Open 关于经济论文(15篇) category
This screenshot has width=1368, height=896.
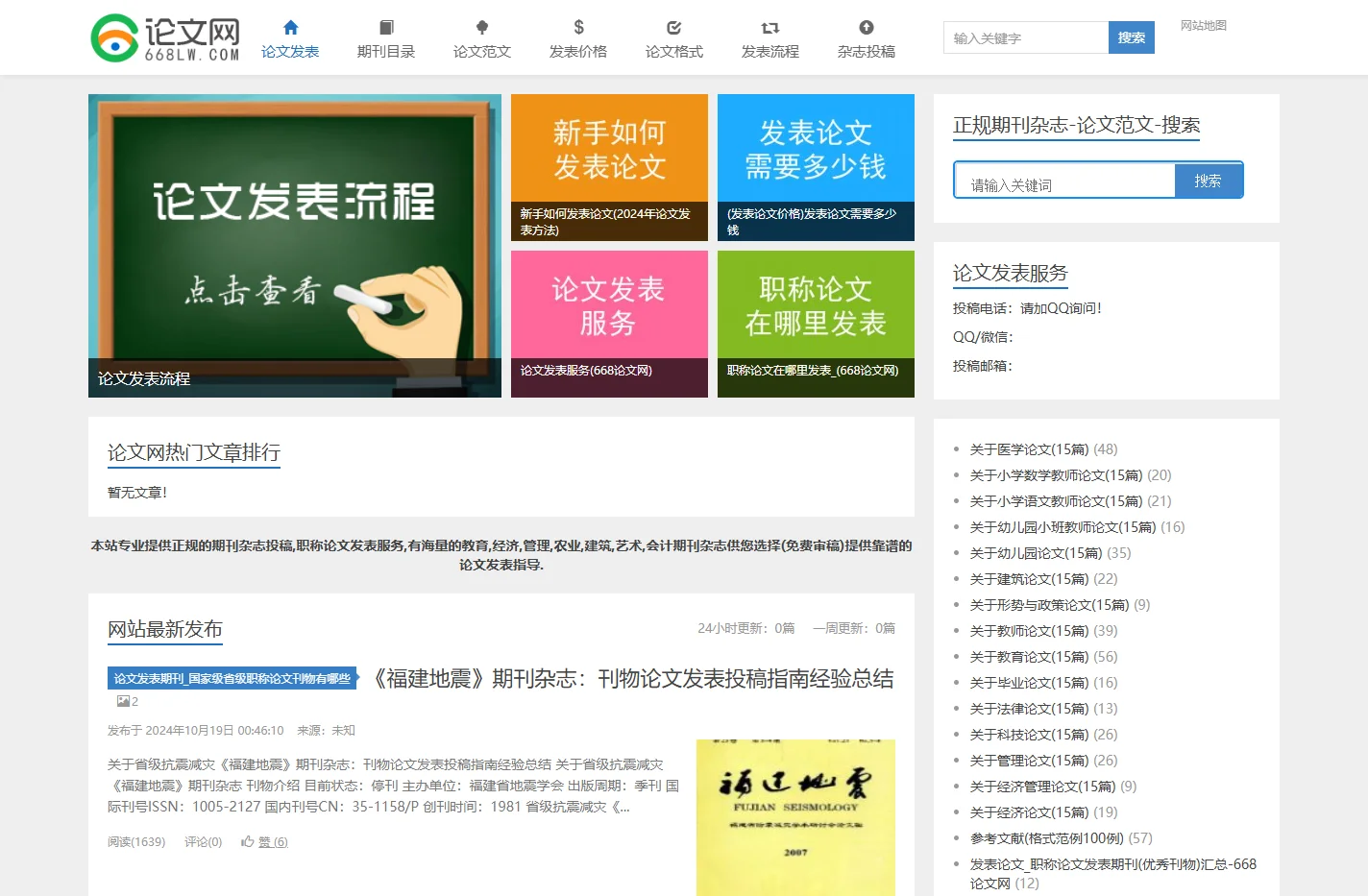pyautogui.click(x=1029, y=812)
